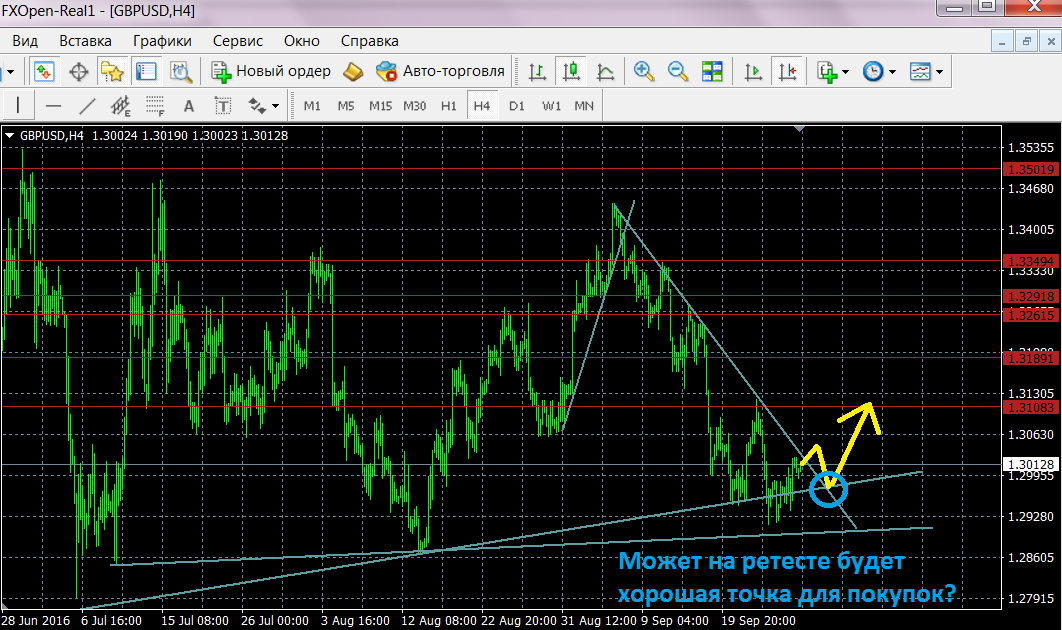
Task: Open the Data Window crosshair-target icon
Action: [x=79, y=71]
